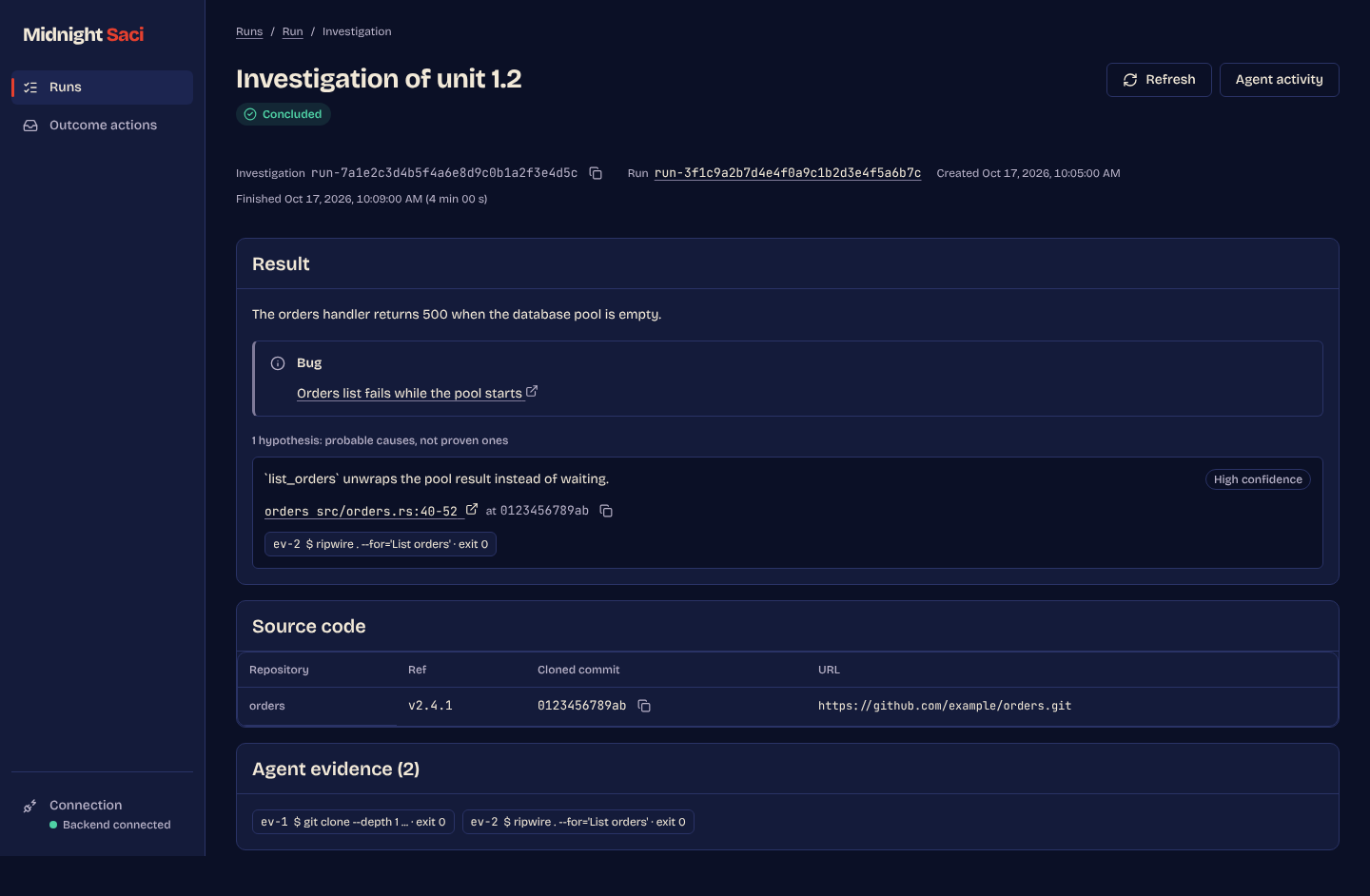1370x896 pixels.
Task: Click the High confidence badge
Action: [x=1258, y=479]
